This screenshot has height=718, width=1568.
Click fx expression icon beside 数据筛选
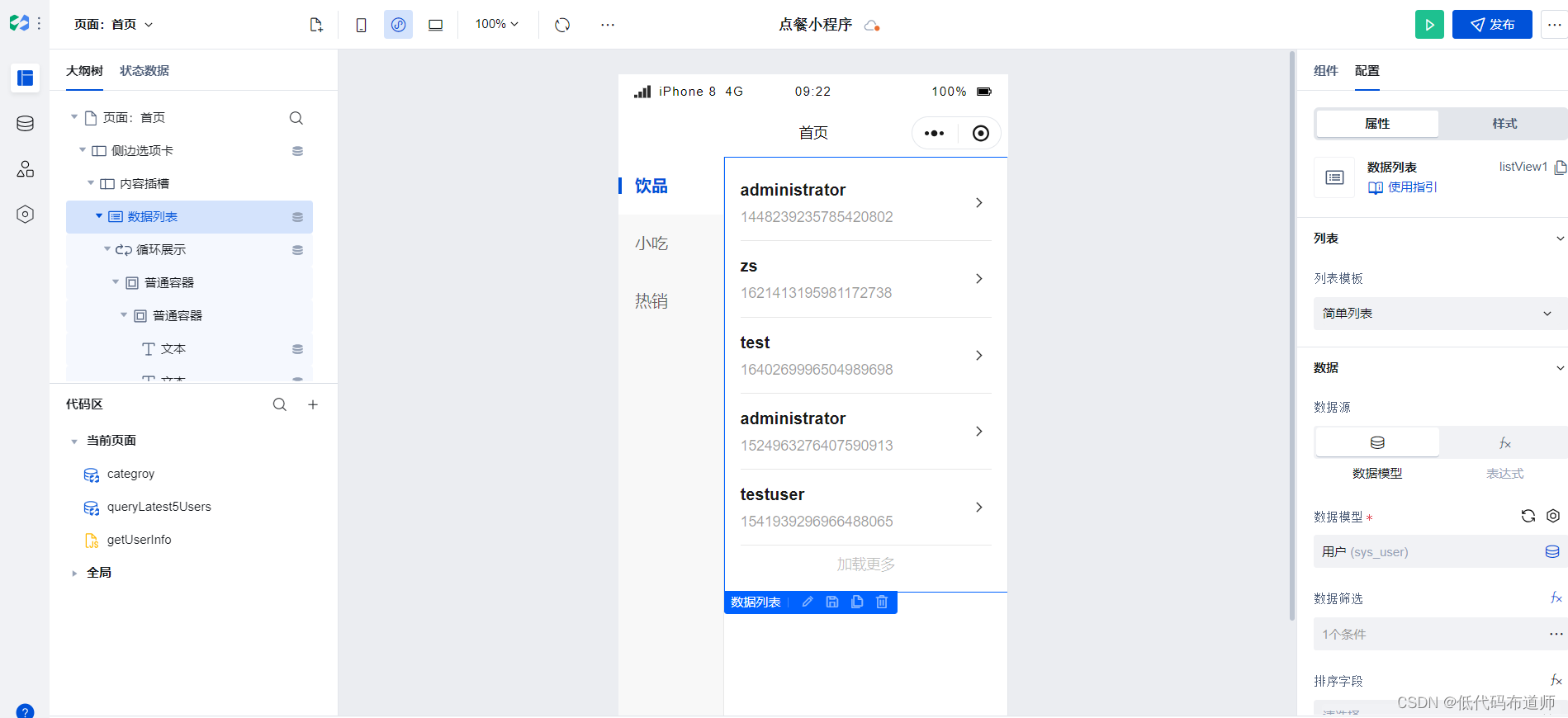1556,598
